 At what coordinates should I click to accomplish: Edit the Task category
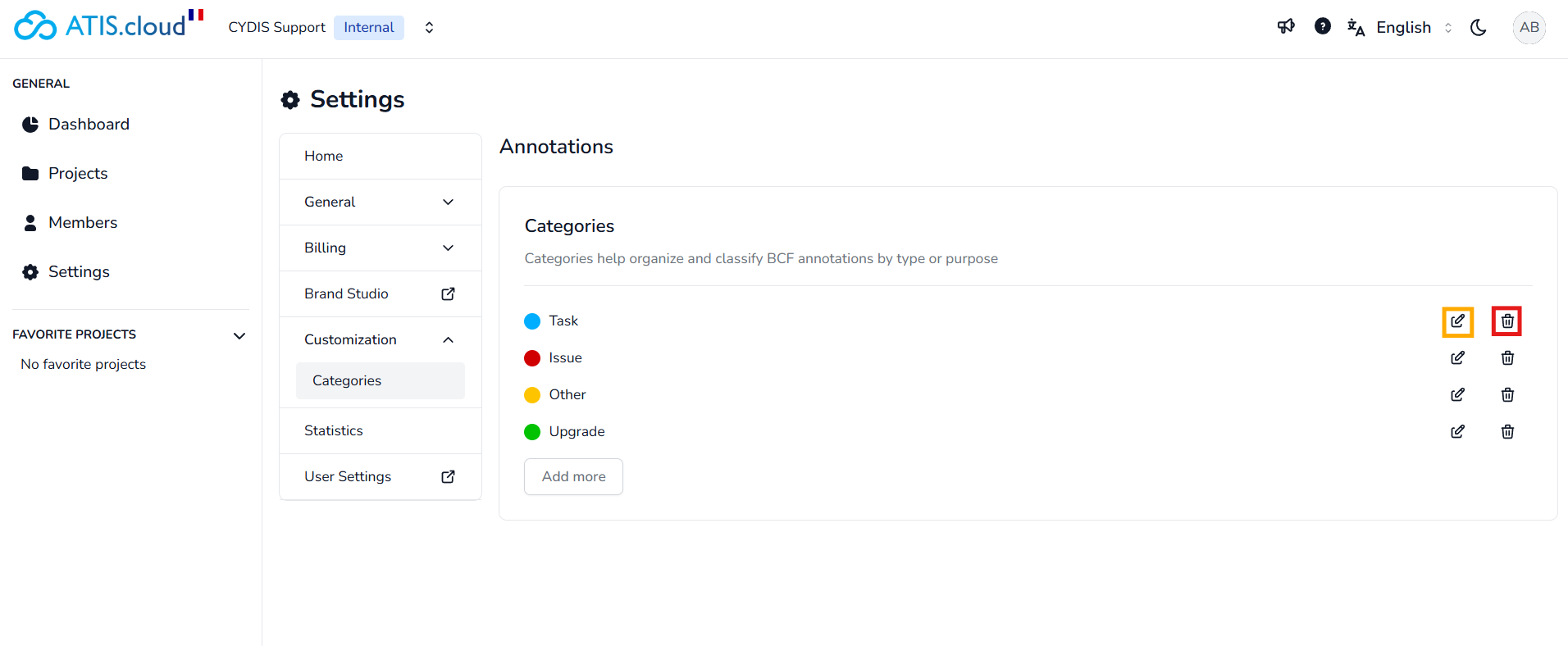tap(1457, 321)
